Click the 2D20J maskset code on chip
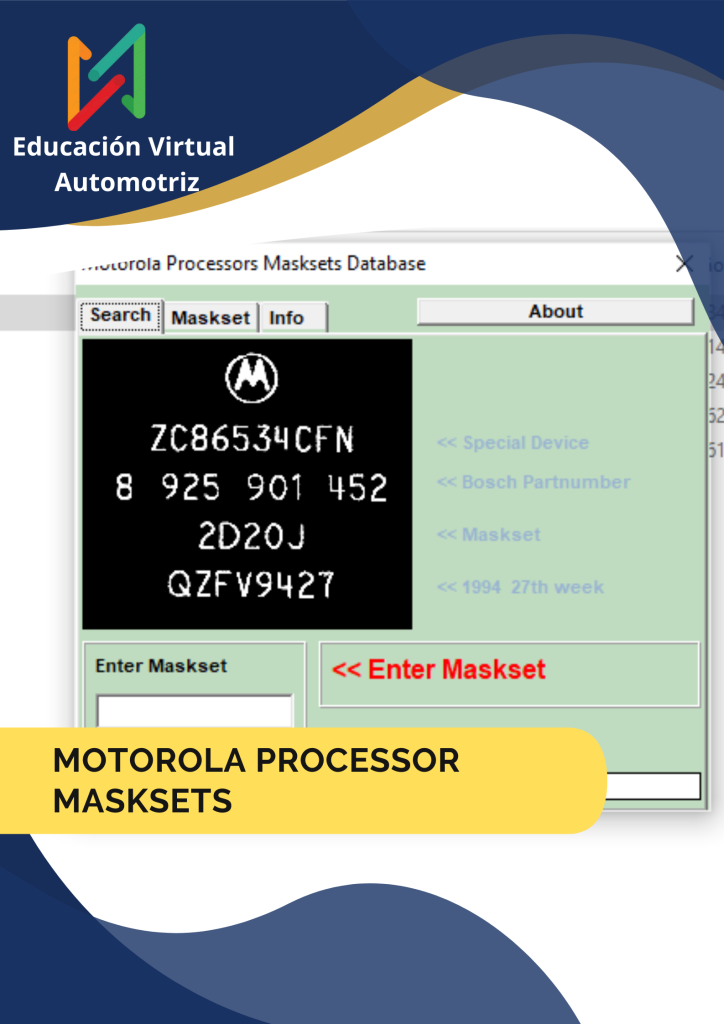 (251, 537)
